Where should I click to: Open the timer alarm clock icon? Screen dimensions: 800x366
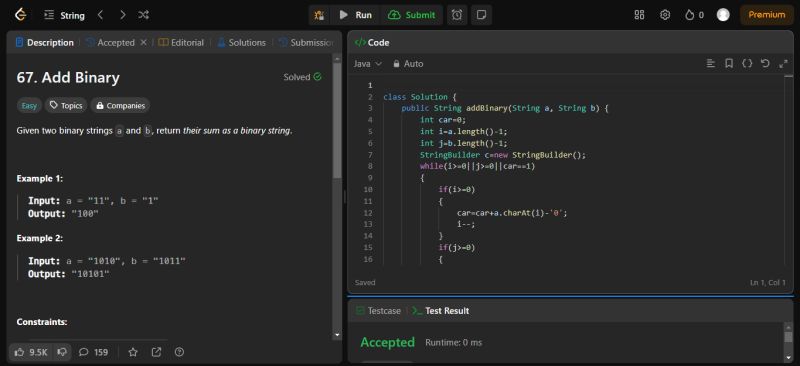pyautogui.click(x=457, y=15)
